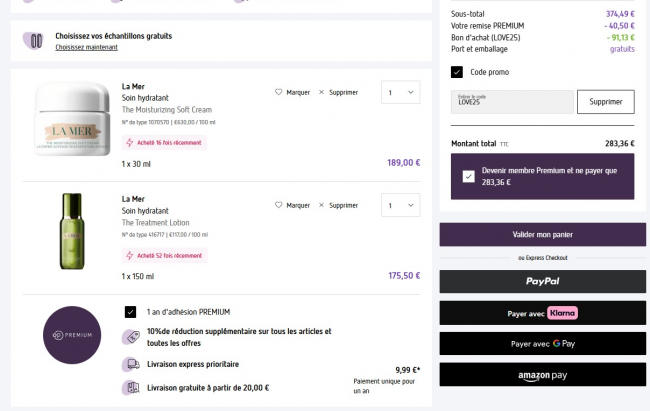
Task: Click heart icon for The Treatment Lotion
Action: [279, 205]
